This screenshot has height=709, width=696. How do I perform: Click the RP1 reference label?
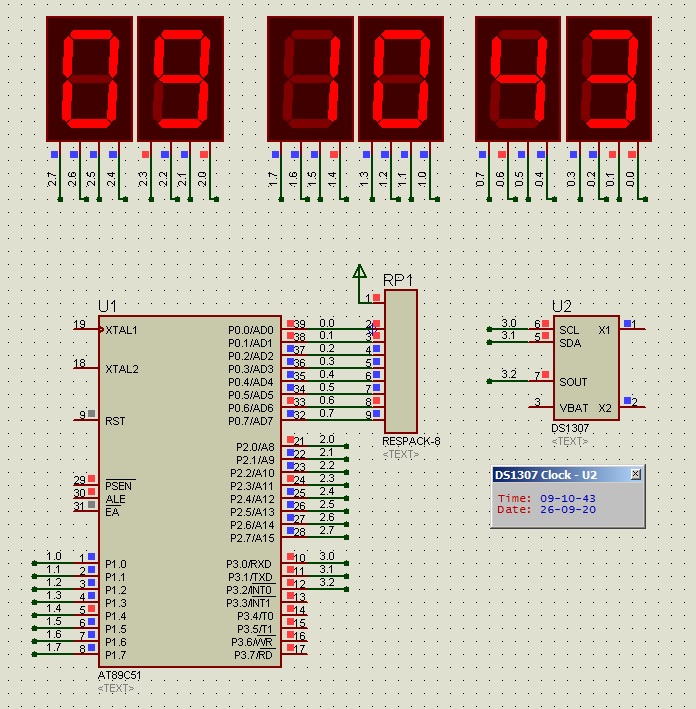(398, 280)
